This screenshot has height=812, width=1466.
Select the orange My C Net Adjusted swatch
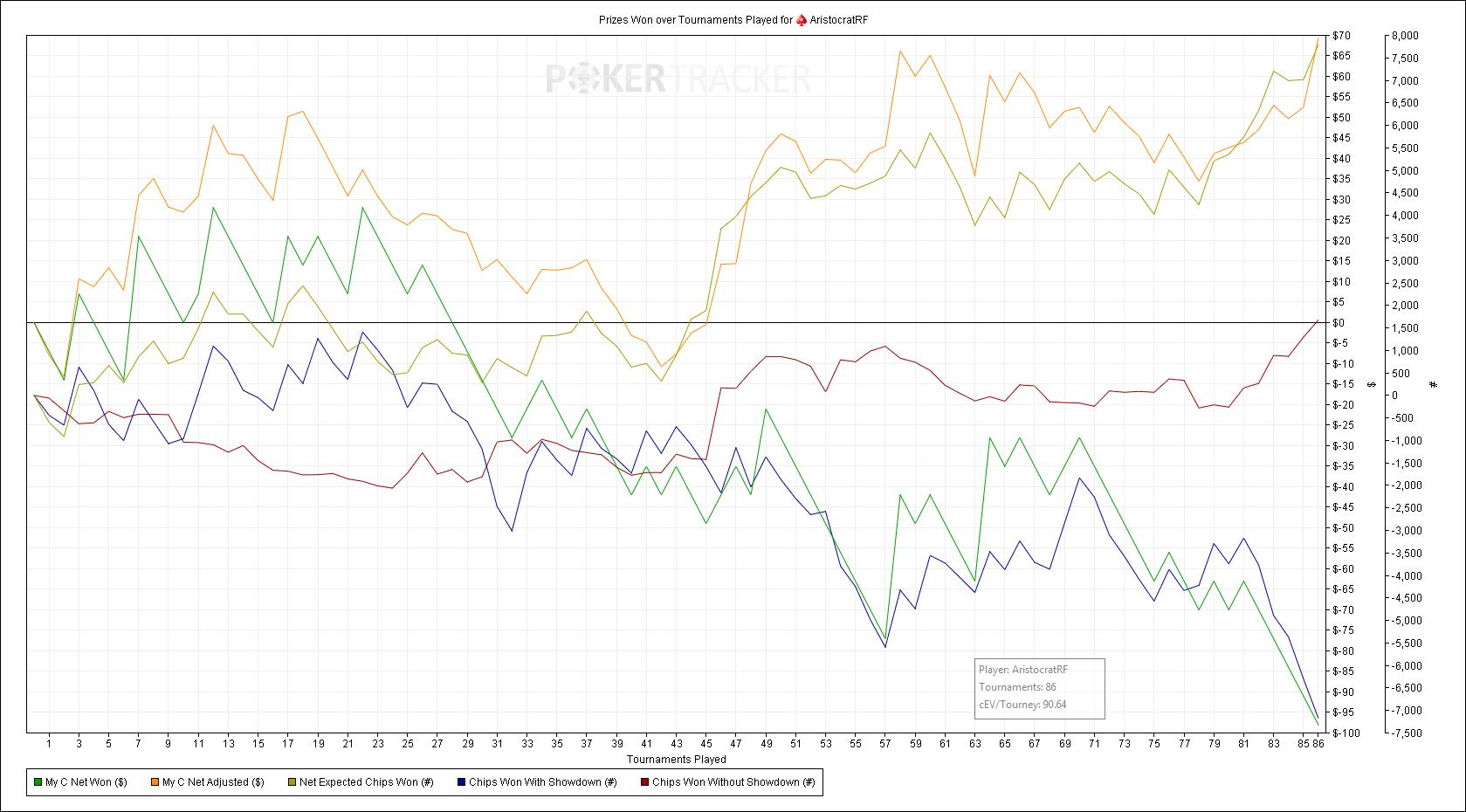click(x=155, y=782)
